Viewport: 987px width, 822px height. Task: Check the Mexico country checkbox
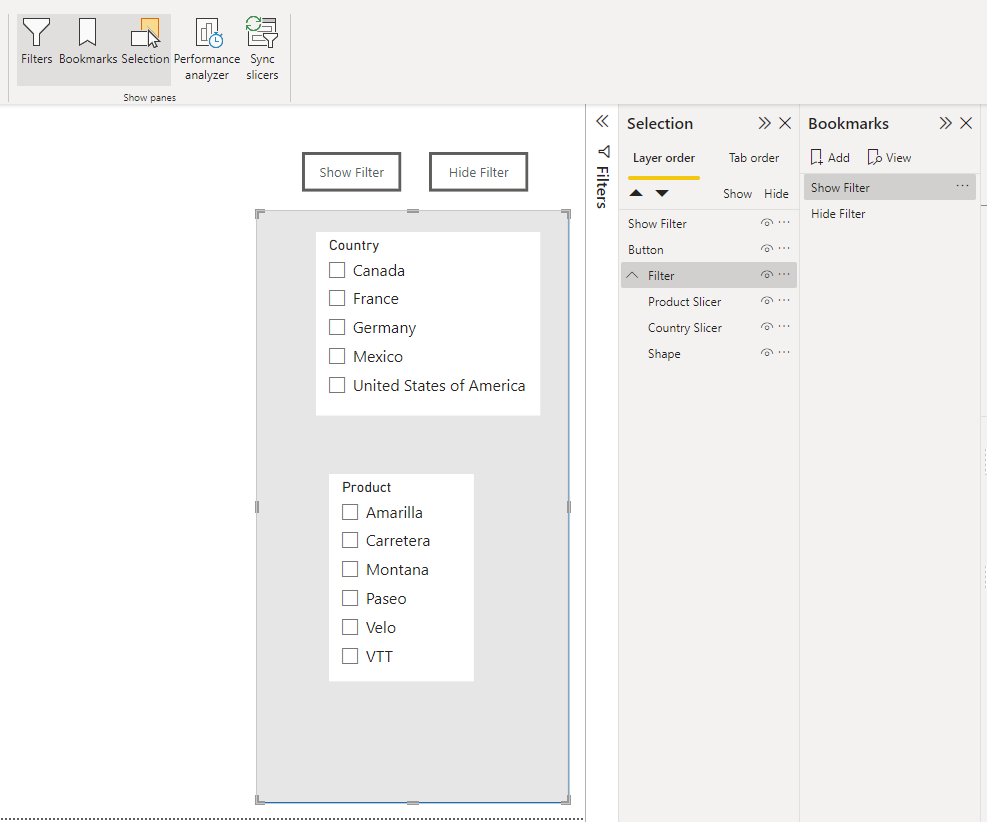pos(337,356)
